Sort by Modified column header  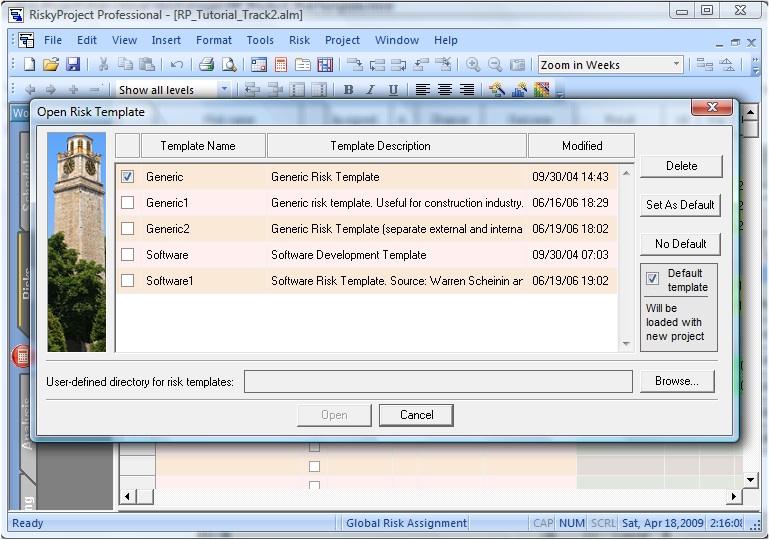(x=581, y=146)
